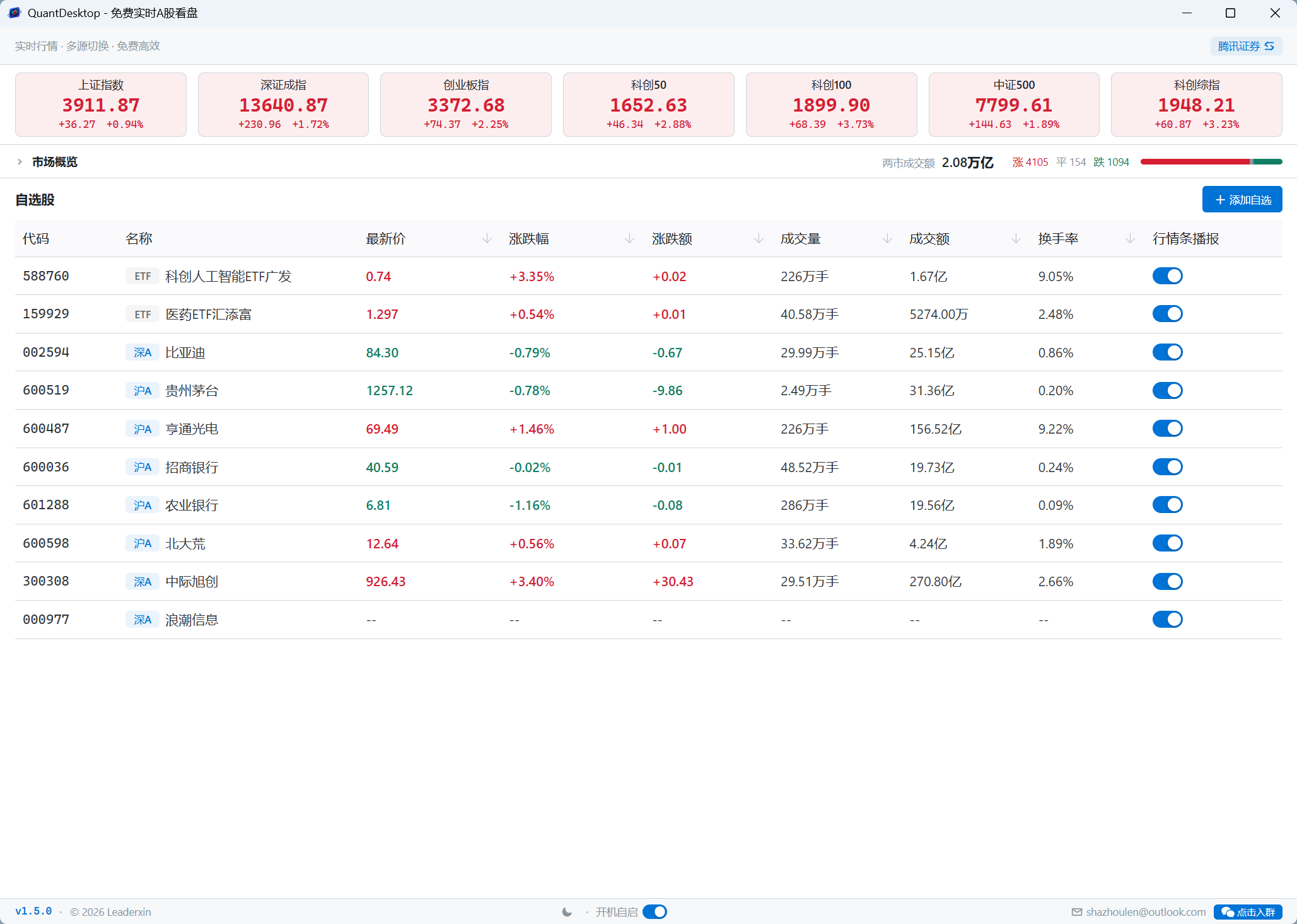1297x924 pixels.
Task: Click version v1.5.0 label
Action: click(x=33, y=911)
